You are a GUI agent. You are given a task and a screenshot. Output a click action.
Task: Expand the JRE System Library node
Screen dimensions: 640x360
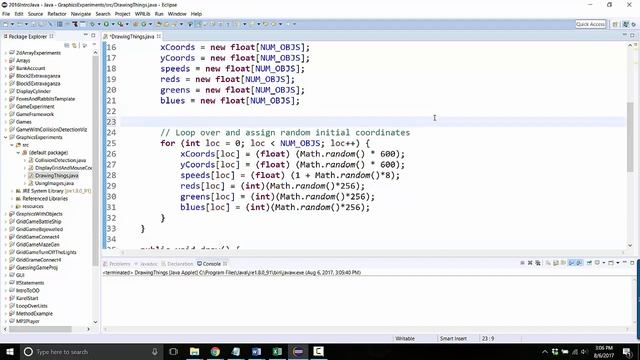coord(12,191)
